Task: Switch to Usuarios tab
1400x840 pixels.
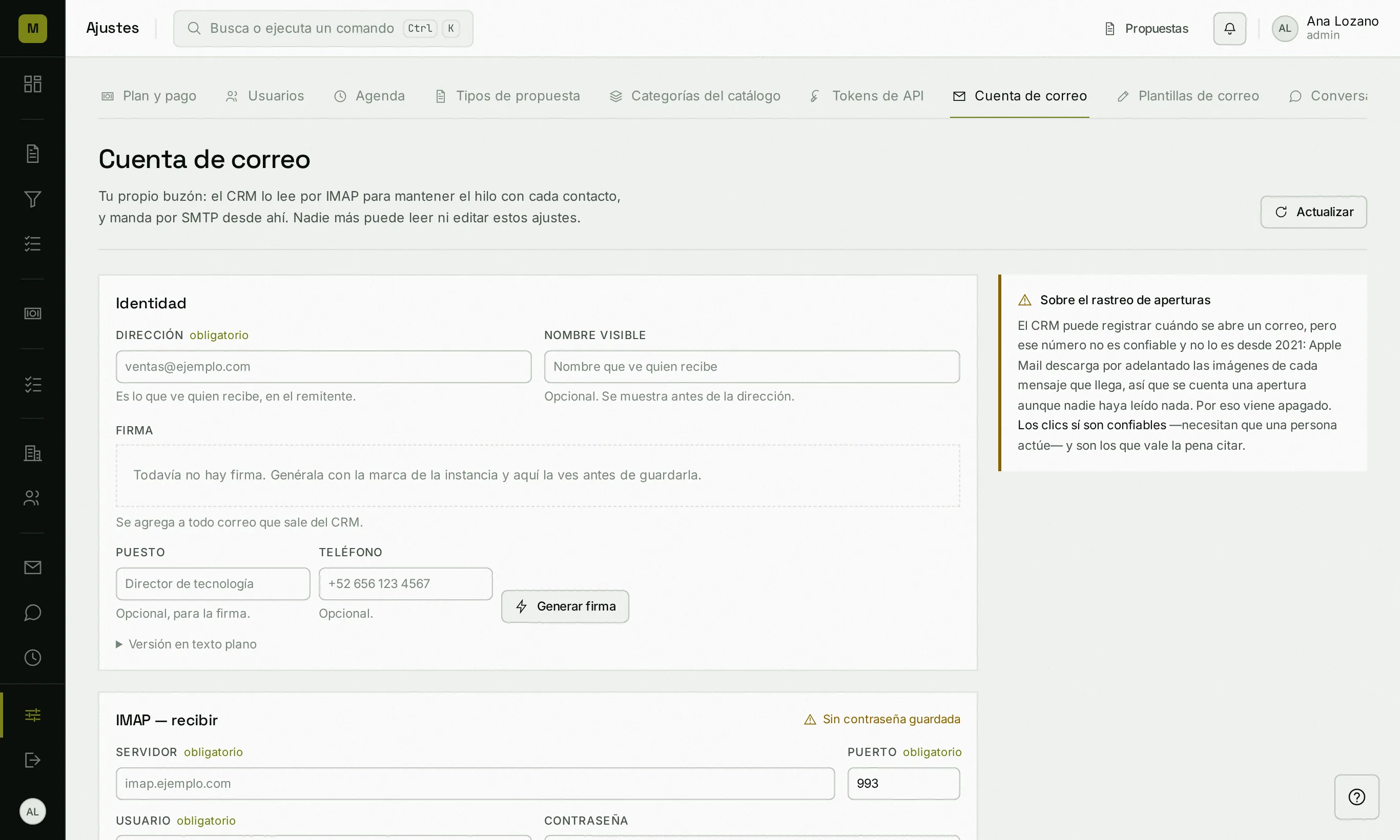Action: point(265,96)
